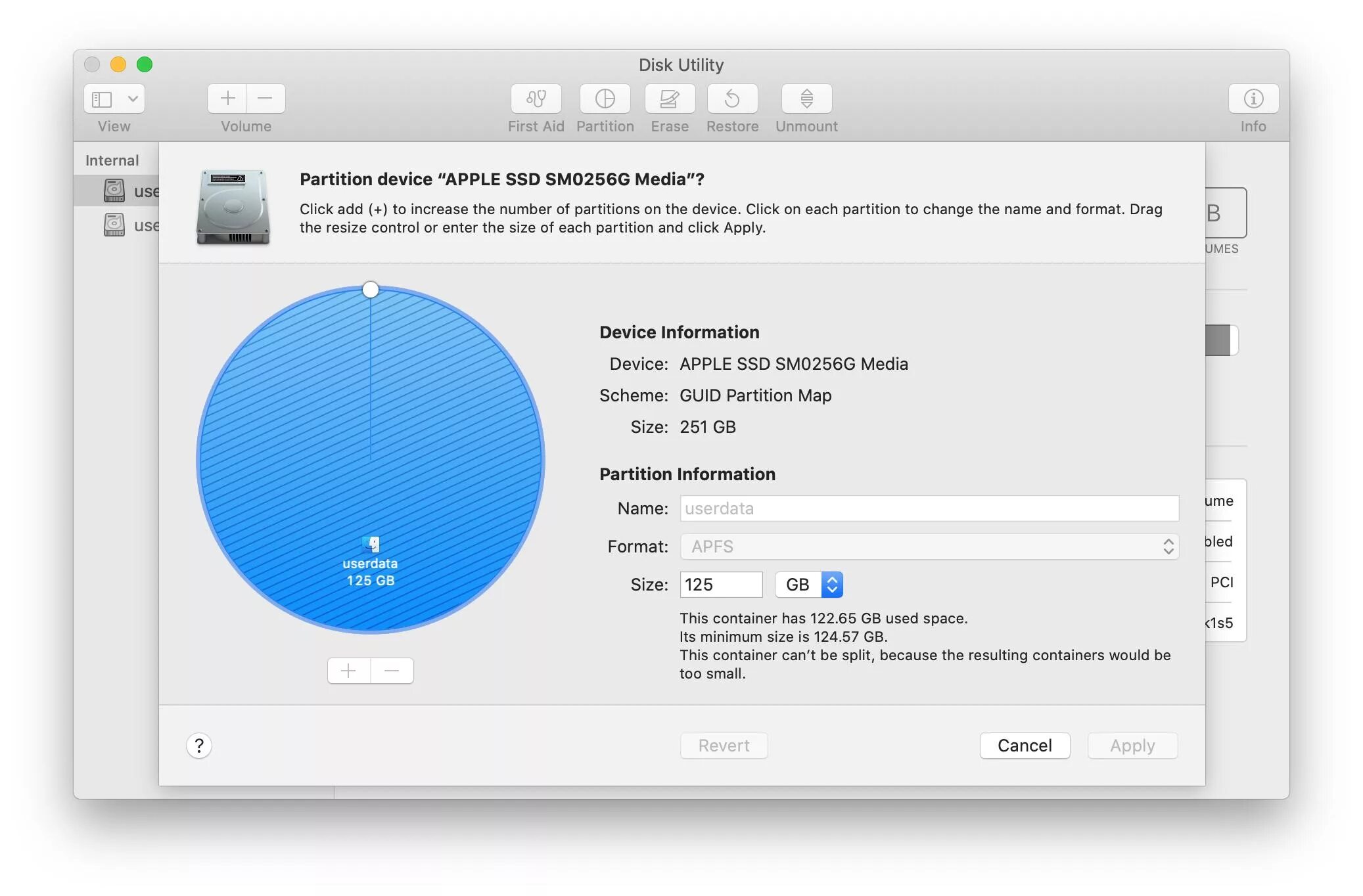Image resolution: width=1363 pixels, height=896 pixels.
Task: Open the Partition toolbar icon
Action: click(605, 99)
